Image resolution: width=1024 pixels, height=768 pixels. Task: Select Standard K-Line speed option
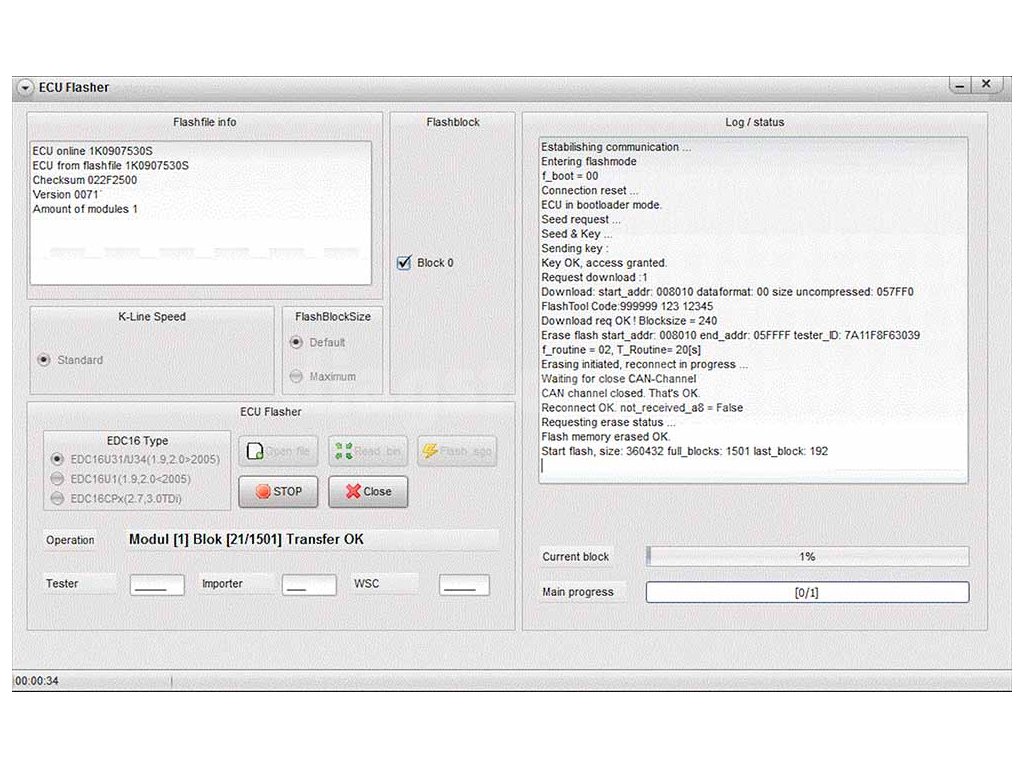(x=44, y=360)
